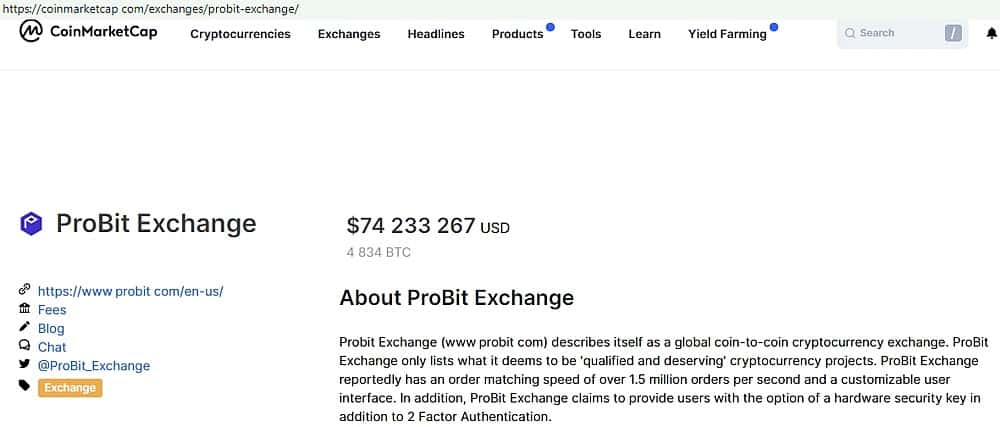Image resolution: width=1000 pixels, height=427 pixels.
Task: Click the notification bell icon
Action: click(x=991, y=33)
